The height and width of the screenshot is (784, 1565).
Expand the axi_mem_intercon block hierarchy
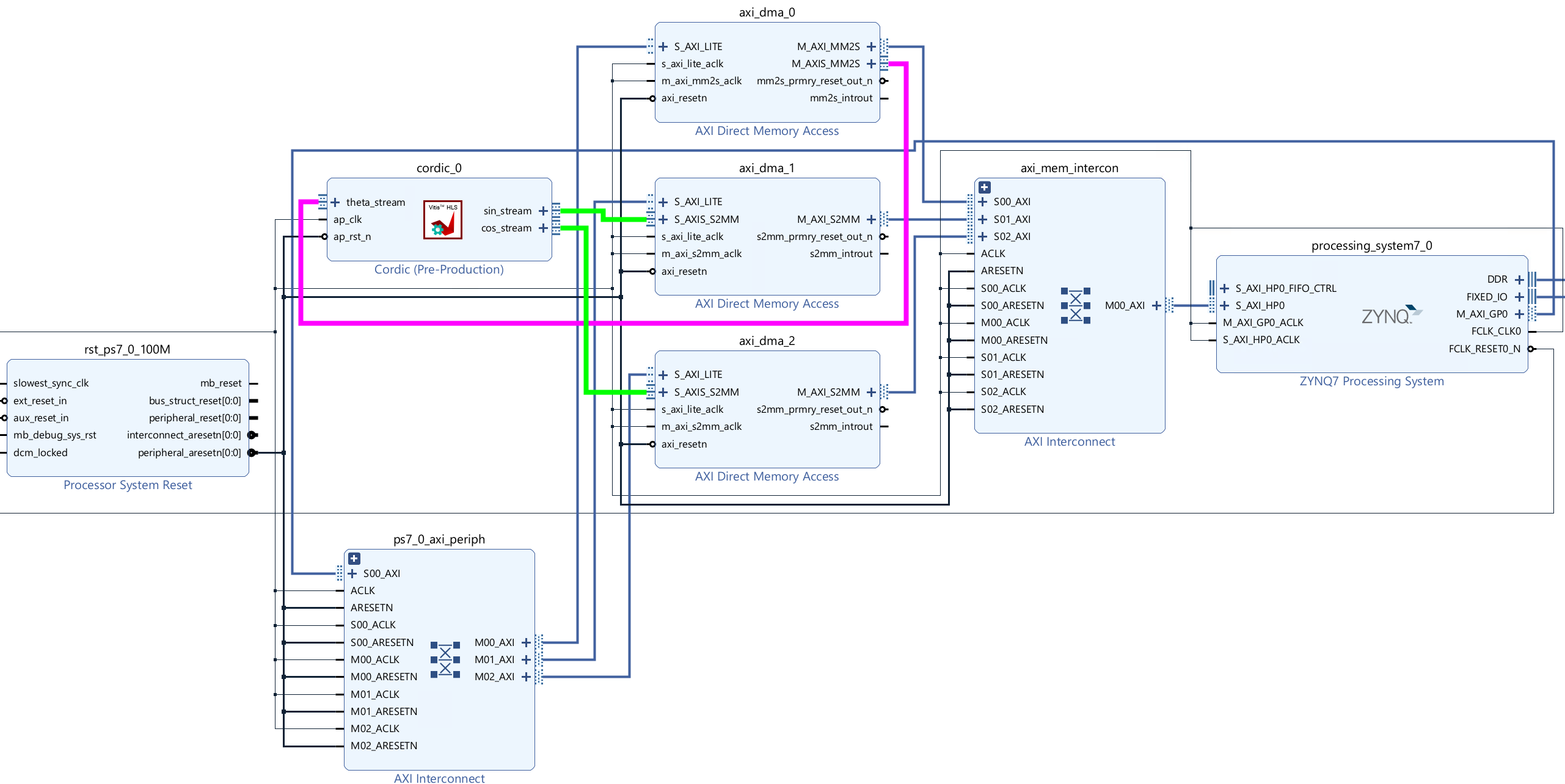click(985, 187)
